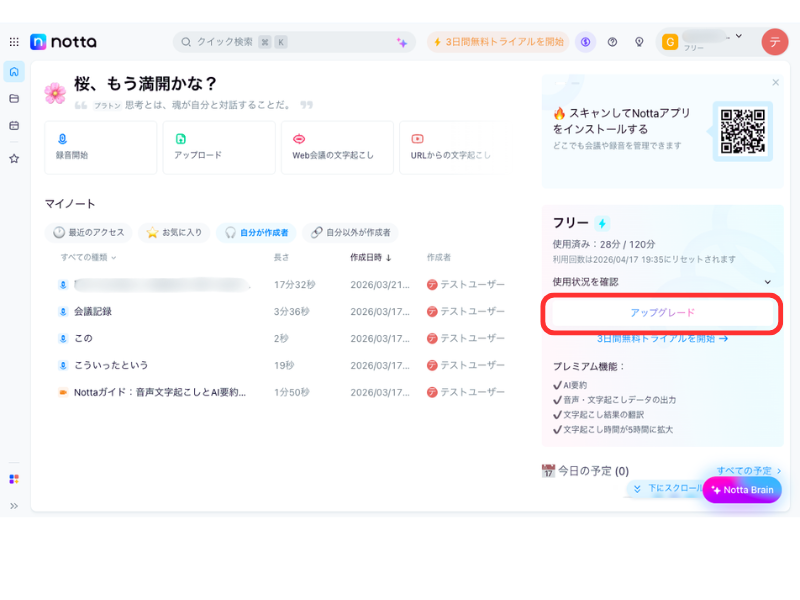Image resolution: width=800 pixels, height=600 pixels.
Task: Expand the left sidebar with double chevron
Action: tap(14, 506)
